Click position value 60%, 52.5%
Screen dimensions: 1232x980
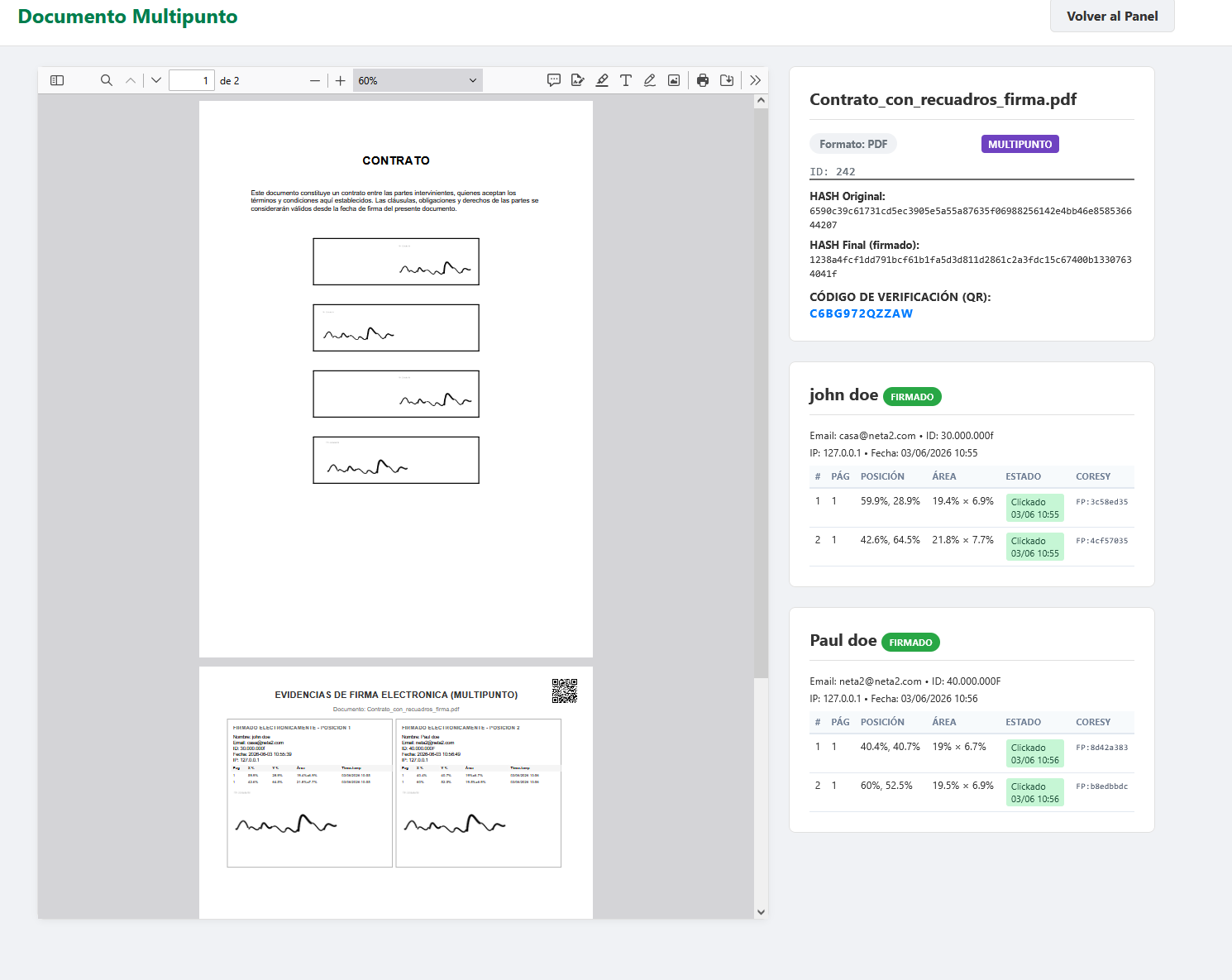click(886, 786)
